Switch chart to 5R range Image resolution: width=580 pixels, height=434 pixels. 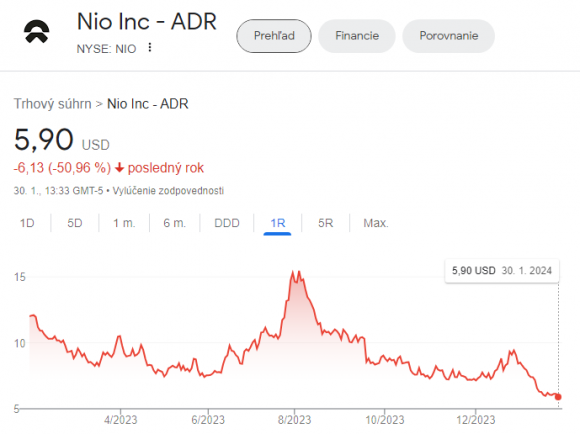(326, 223)
